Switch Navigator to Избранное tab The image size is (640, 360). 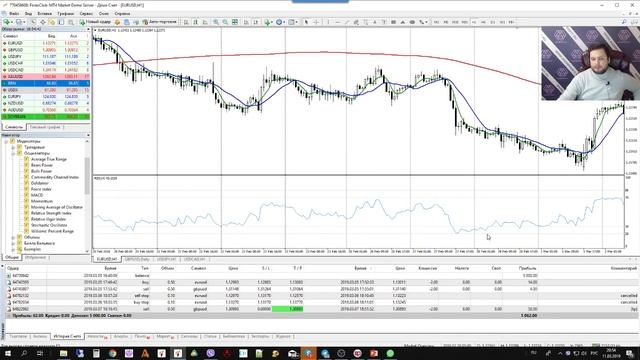pyautogui.click(x=35, y=258)
